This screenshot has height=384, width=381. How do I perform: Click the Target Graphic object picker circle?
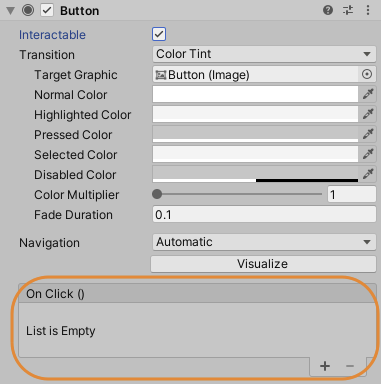(367, 74)
